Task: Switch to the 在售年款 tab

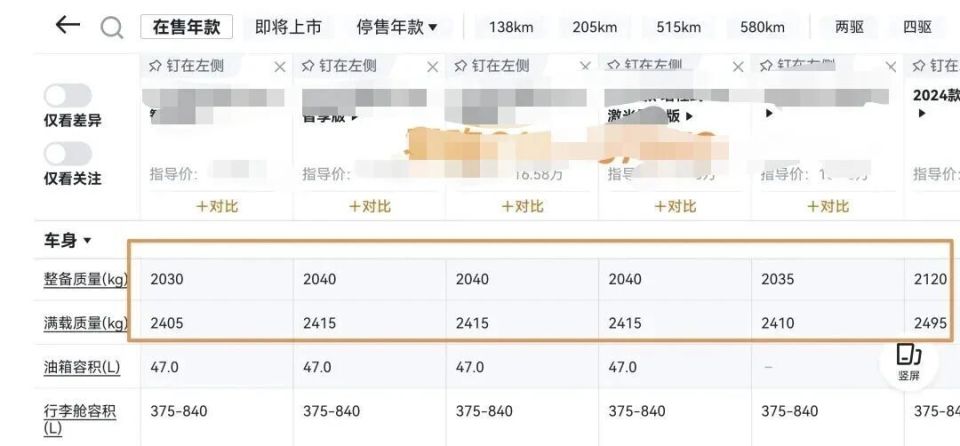Action: pyautogui.click(x=186, y=27)
